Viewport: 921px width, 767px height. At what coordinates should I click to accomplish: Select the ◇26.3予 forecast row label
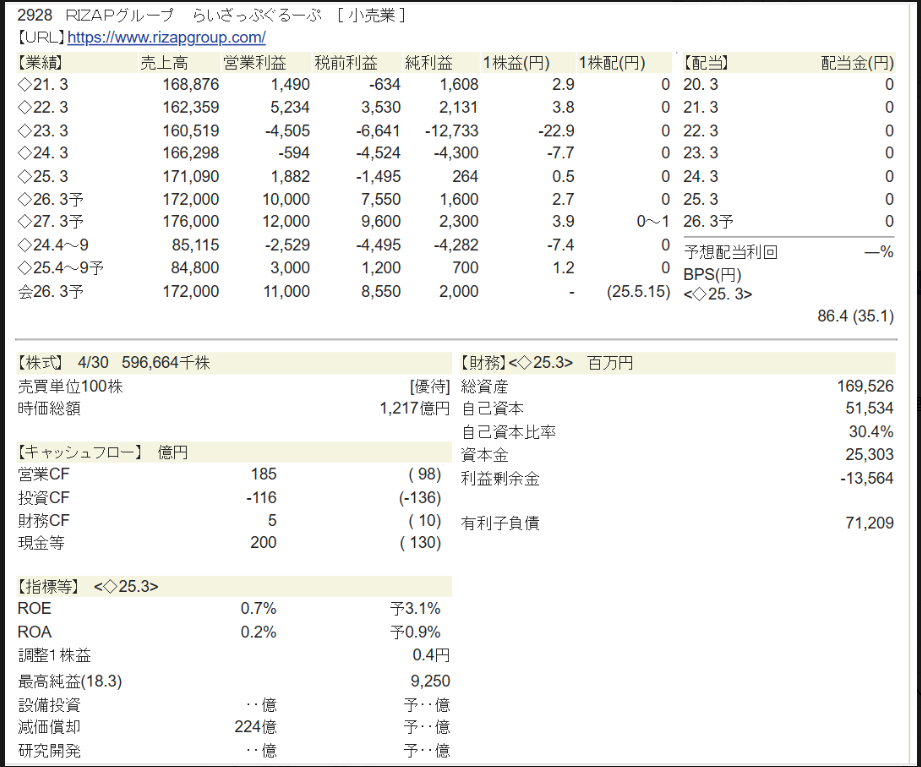tap(51, 199)
